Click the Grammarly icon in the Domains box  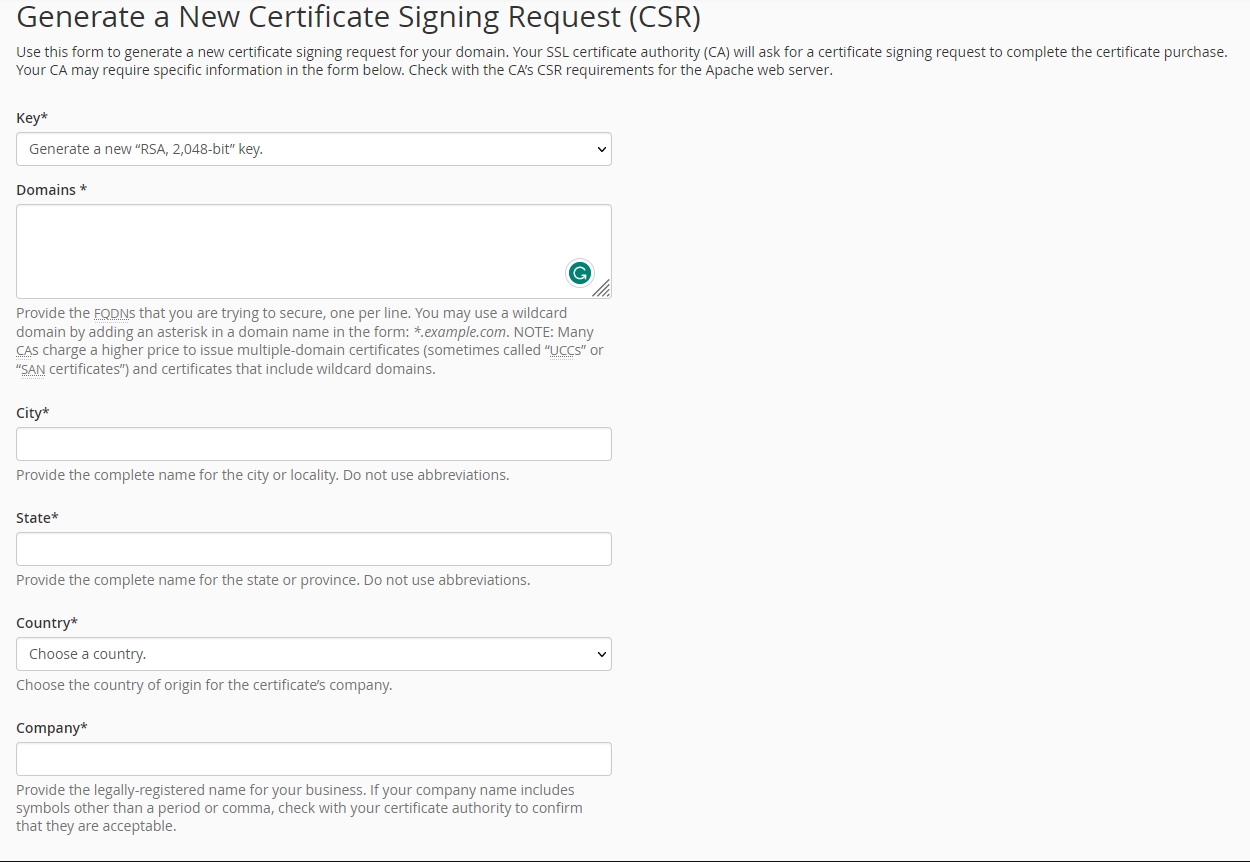(579, 273)
